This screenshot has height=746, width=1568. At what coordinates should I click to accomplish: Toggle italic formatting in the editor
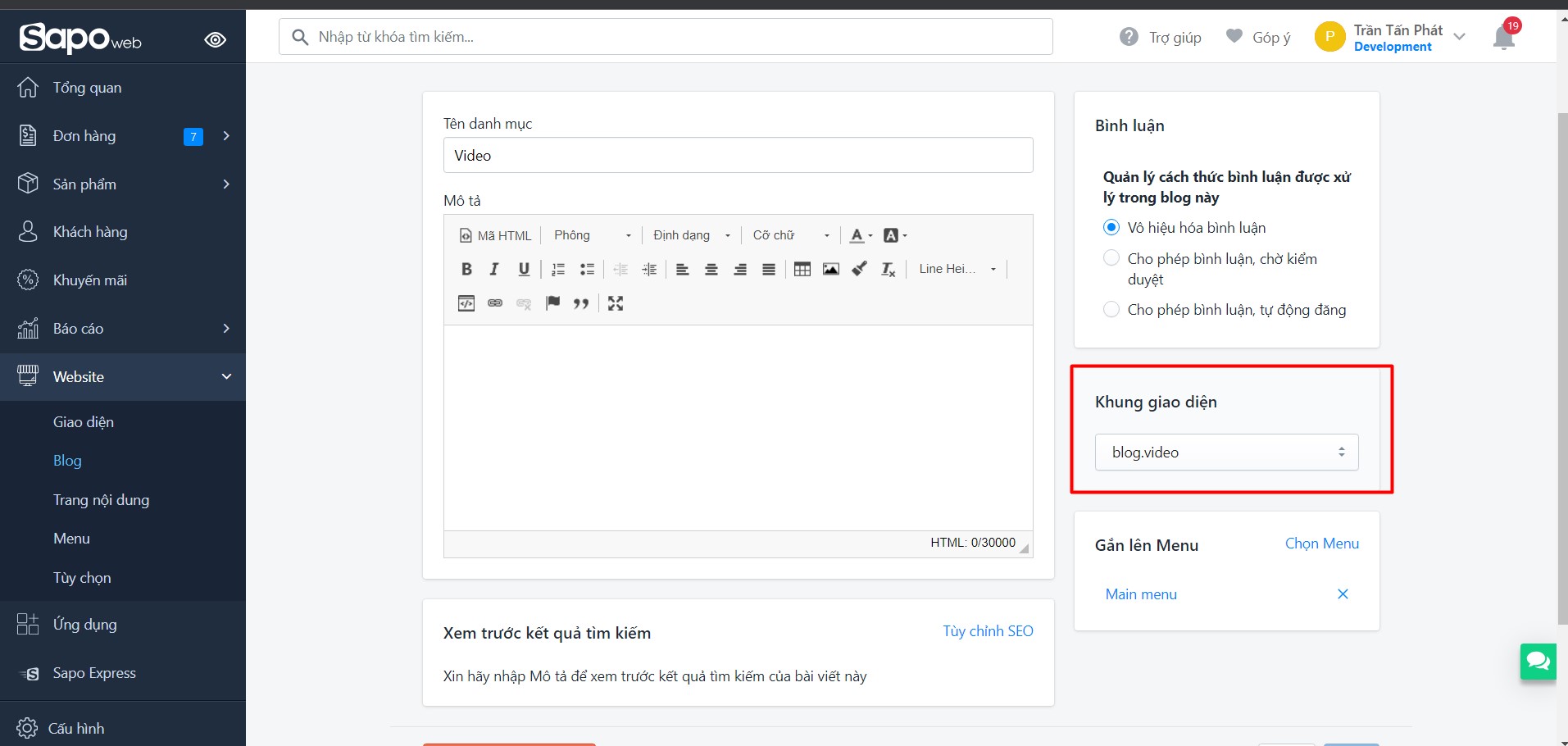[x=494, y=269]
